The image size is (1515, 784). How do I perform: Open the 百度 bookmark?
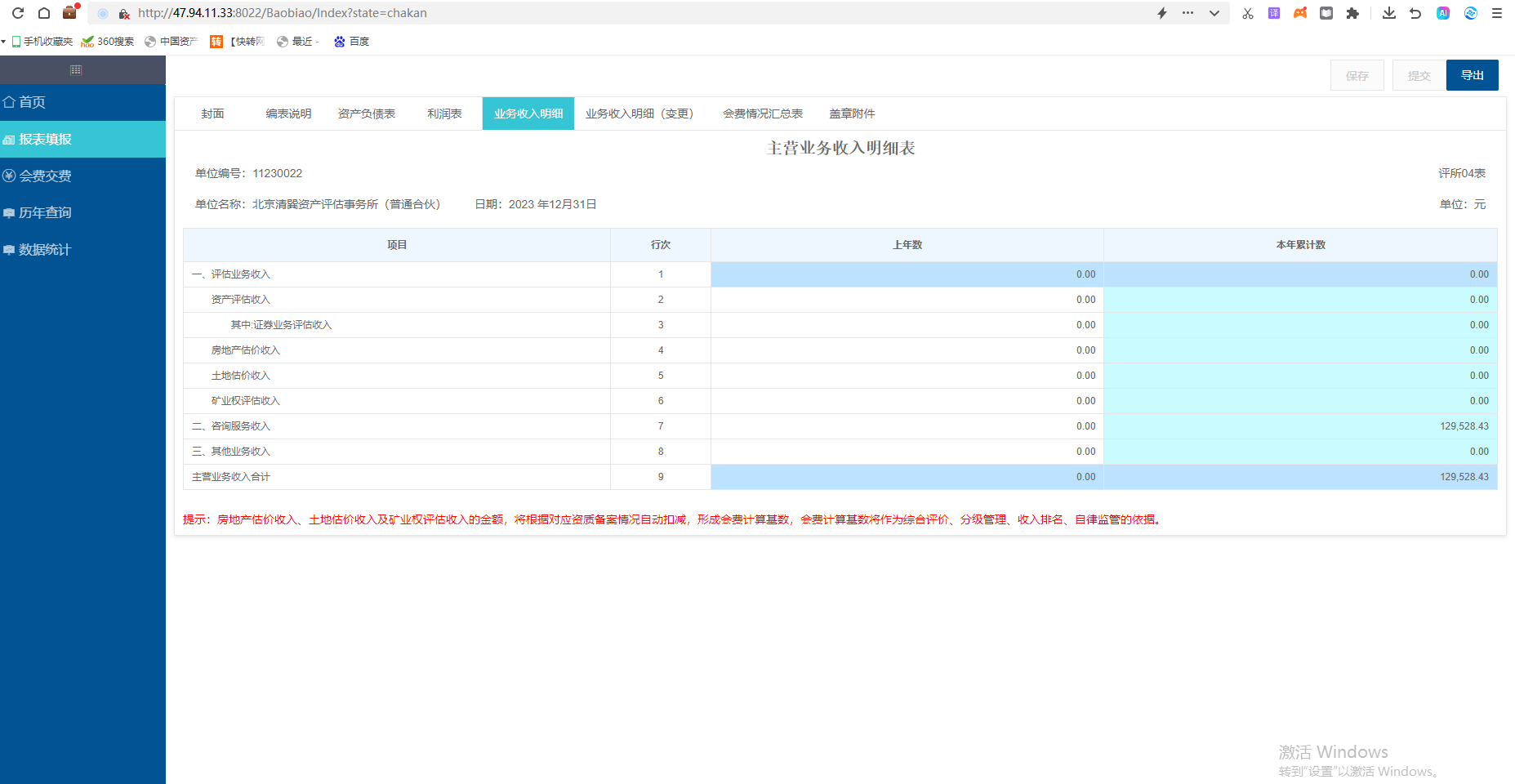(x=352, y=42)
